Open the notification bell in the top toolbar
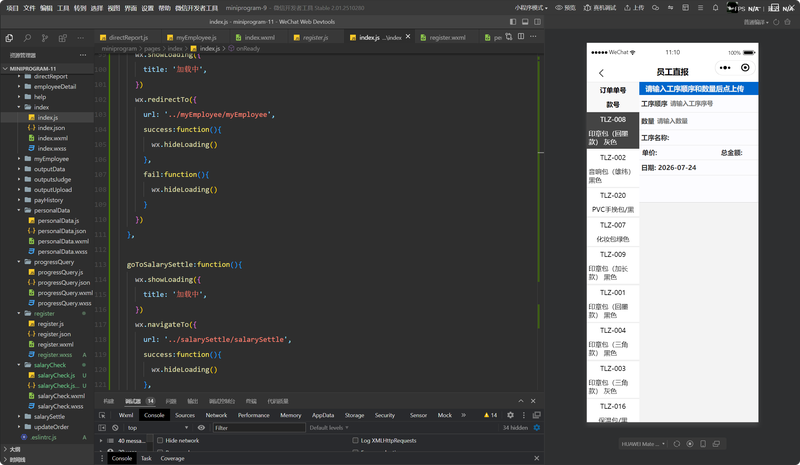800x465 pixels. [x=715, y=8]
